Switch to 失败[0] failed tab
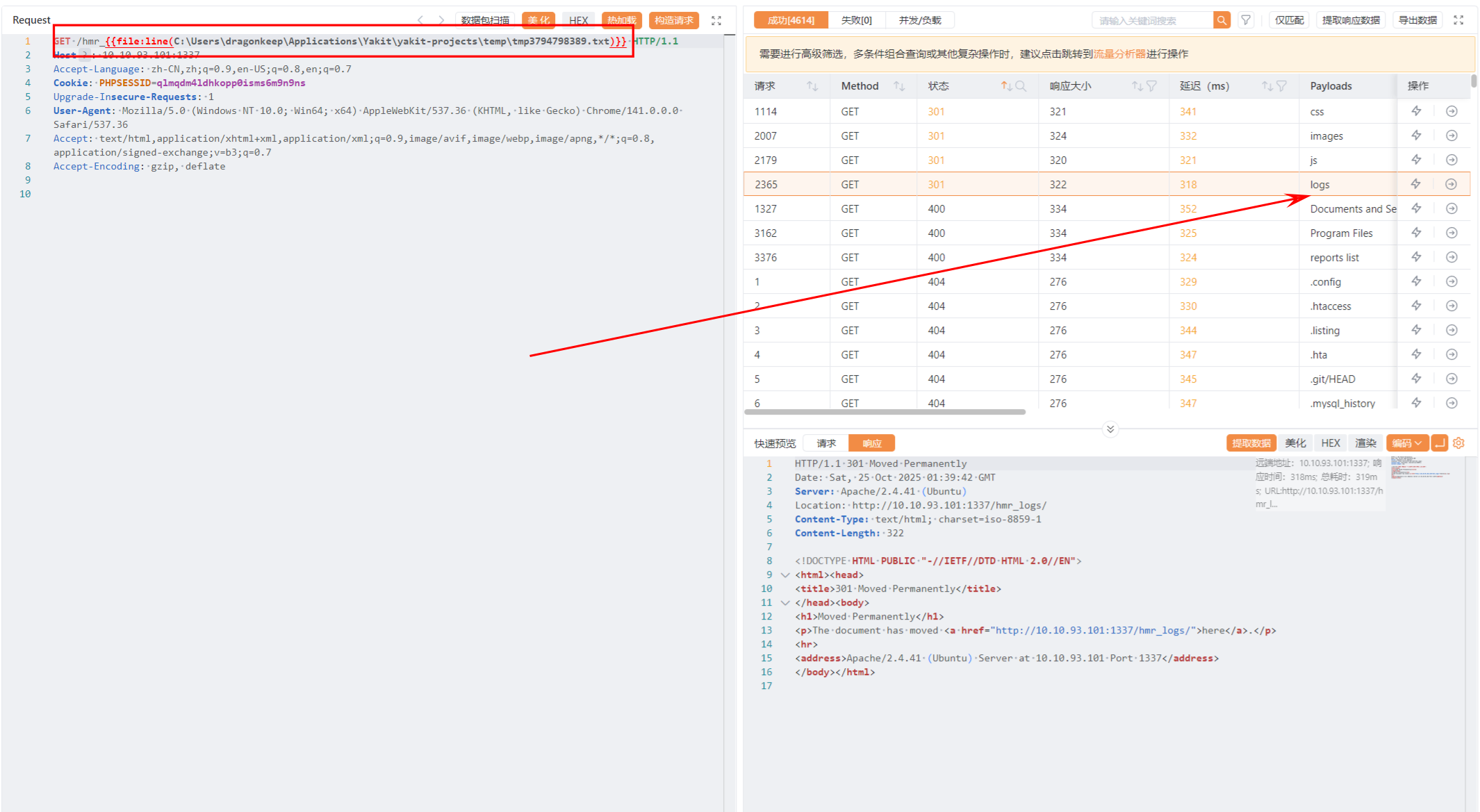Image resolution: width=1480 pixels, height=812 pixels. click(856, 20)
